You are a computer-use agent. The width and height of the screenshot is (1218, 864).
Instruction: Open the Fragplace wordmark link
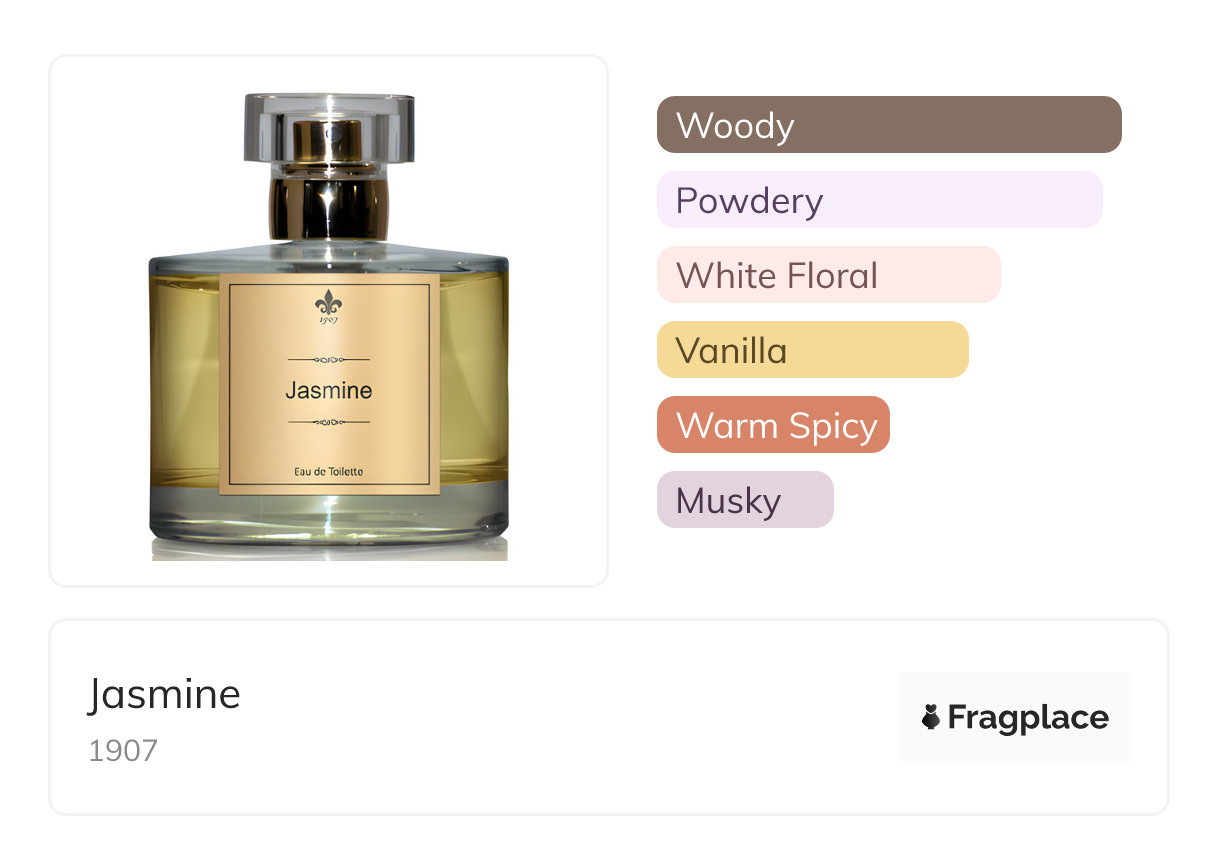click(1028, 717)
